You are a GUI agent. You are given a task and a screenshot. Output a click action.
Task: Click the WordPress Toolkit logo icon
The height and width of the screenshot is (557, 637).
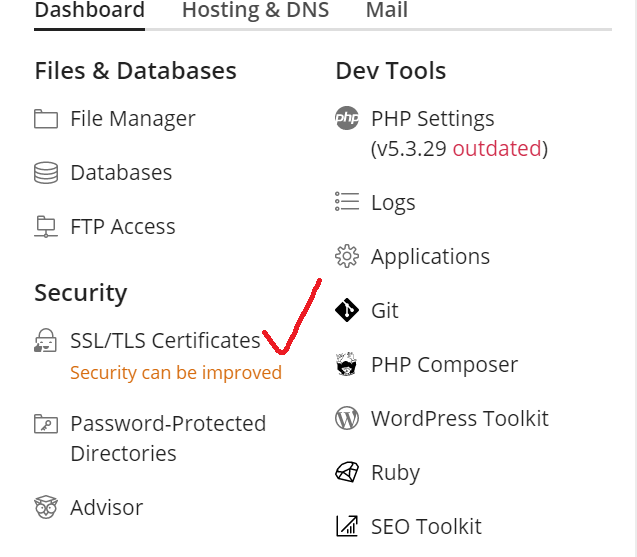point(347,418)
